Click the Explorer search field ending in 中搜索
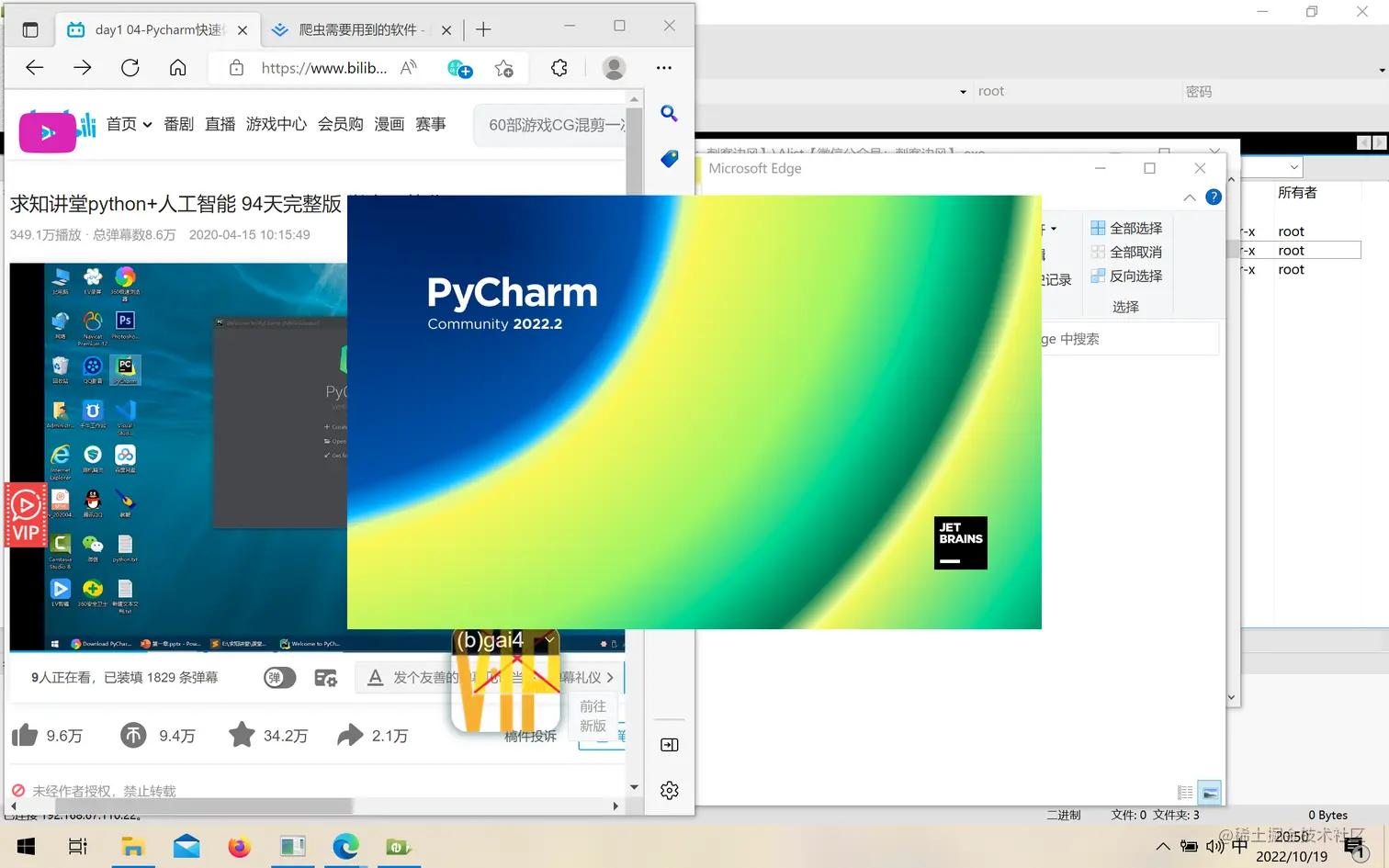 pos(1130,339)
